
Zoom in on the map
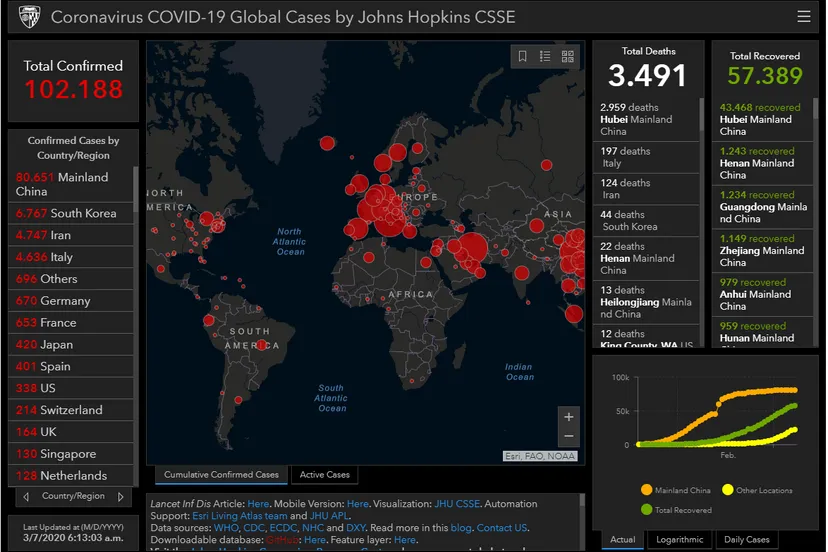[x=569, y=417]
